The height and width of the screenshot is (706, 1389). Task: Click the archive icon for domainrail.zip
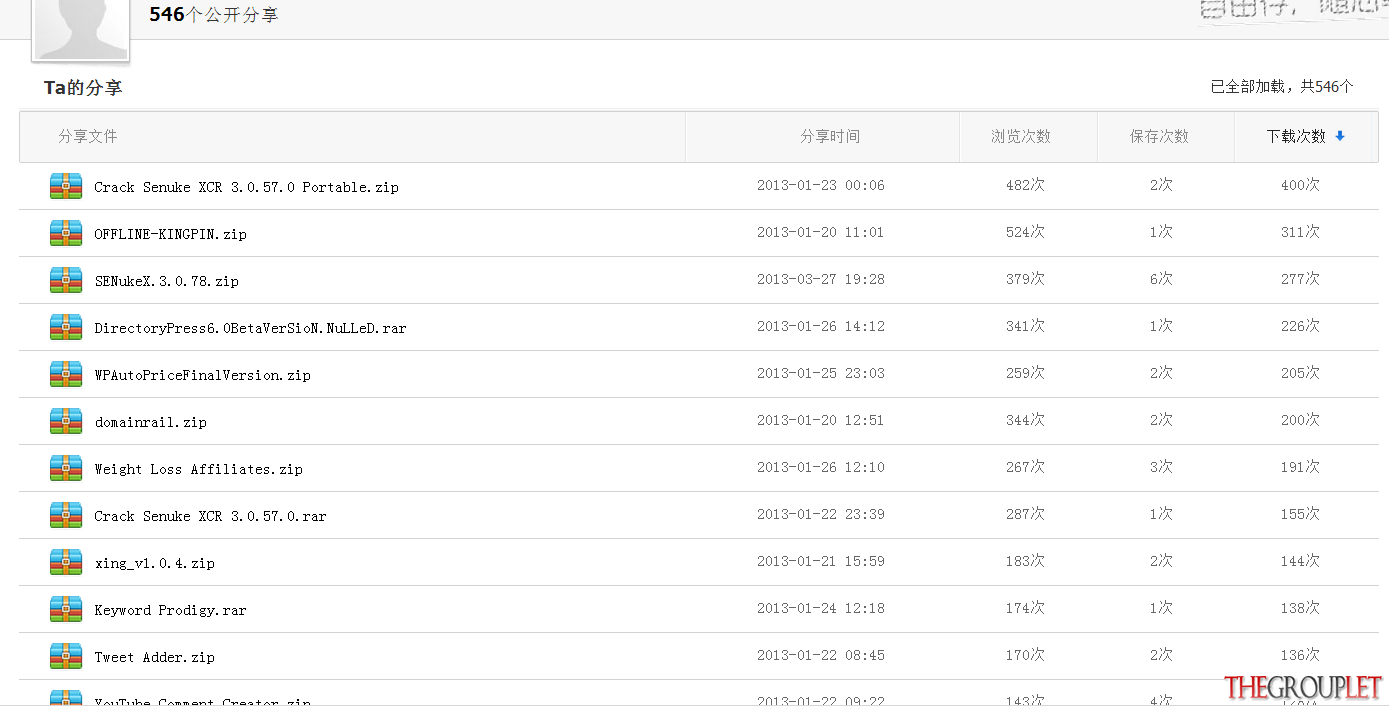[66, 421]
